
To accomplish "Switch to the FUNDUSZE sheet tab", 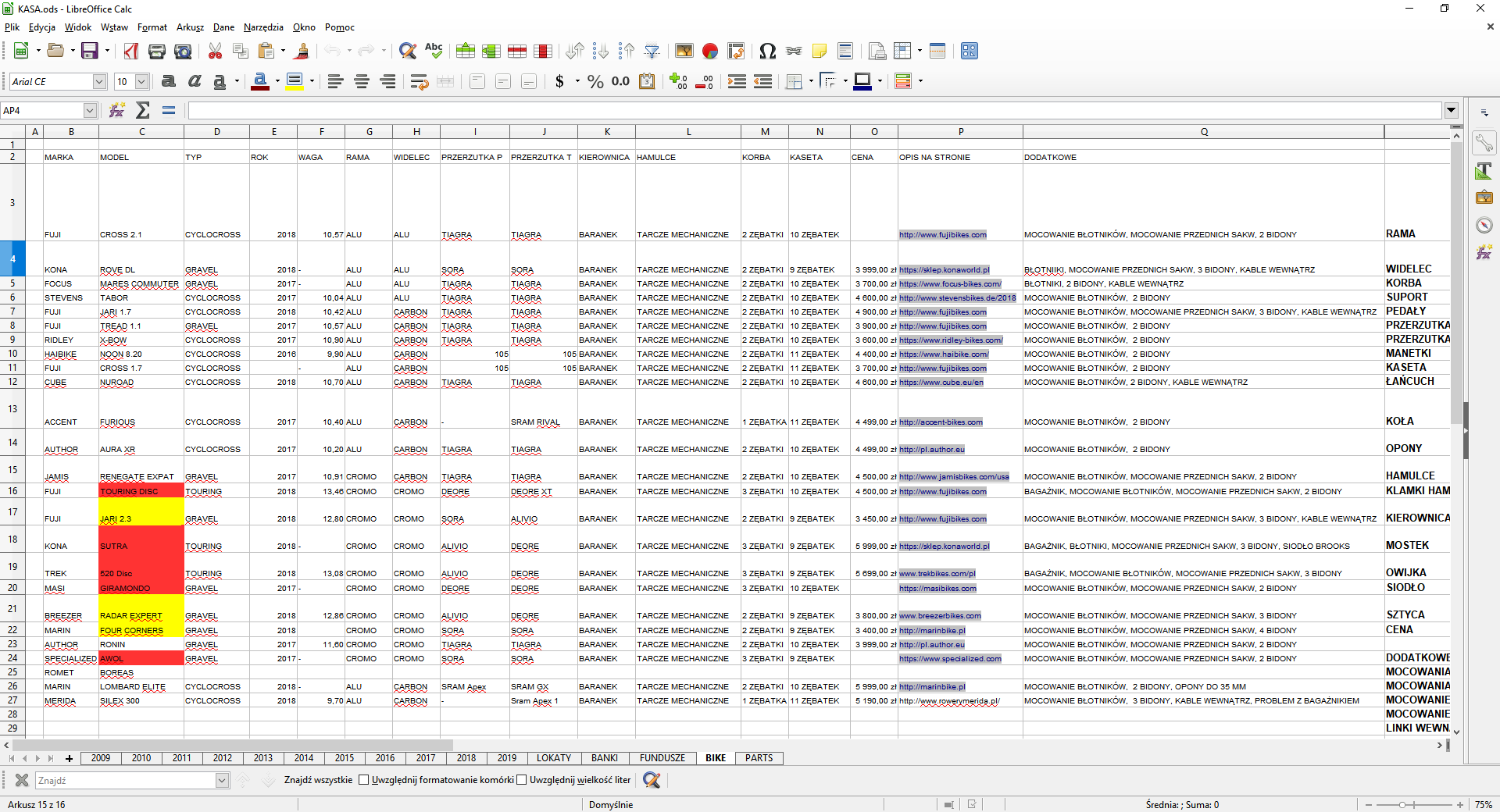I will click(x=662, y=758).
